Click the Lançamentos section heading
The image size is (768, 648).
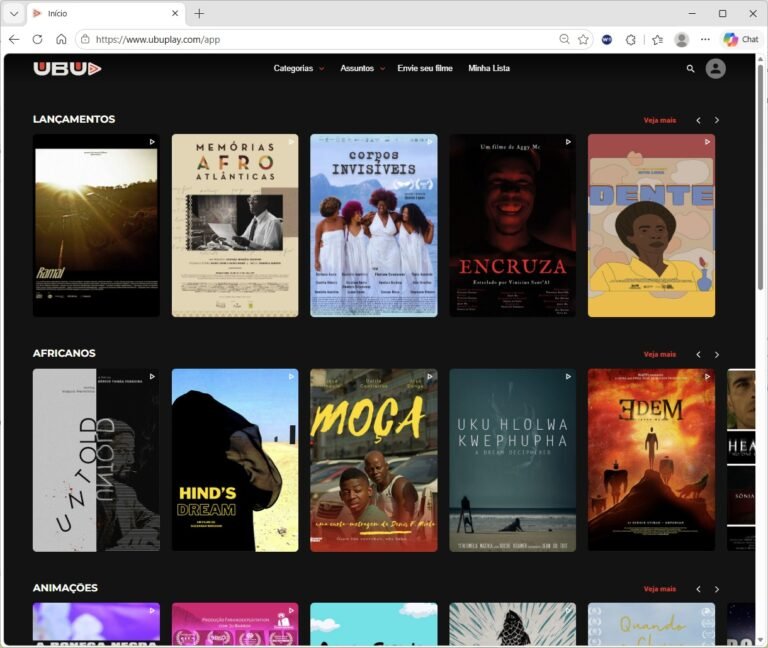click(74, 120)
